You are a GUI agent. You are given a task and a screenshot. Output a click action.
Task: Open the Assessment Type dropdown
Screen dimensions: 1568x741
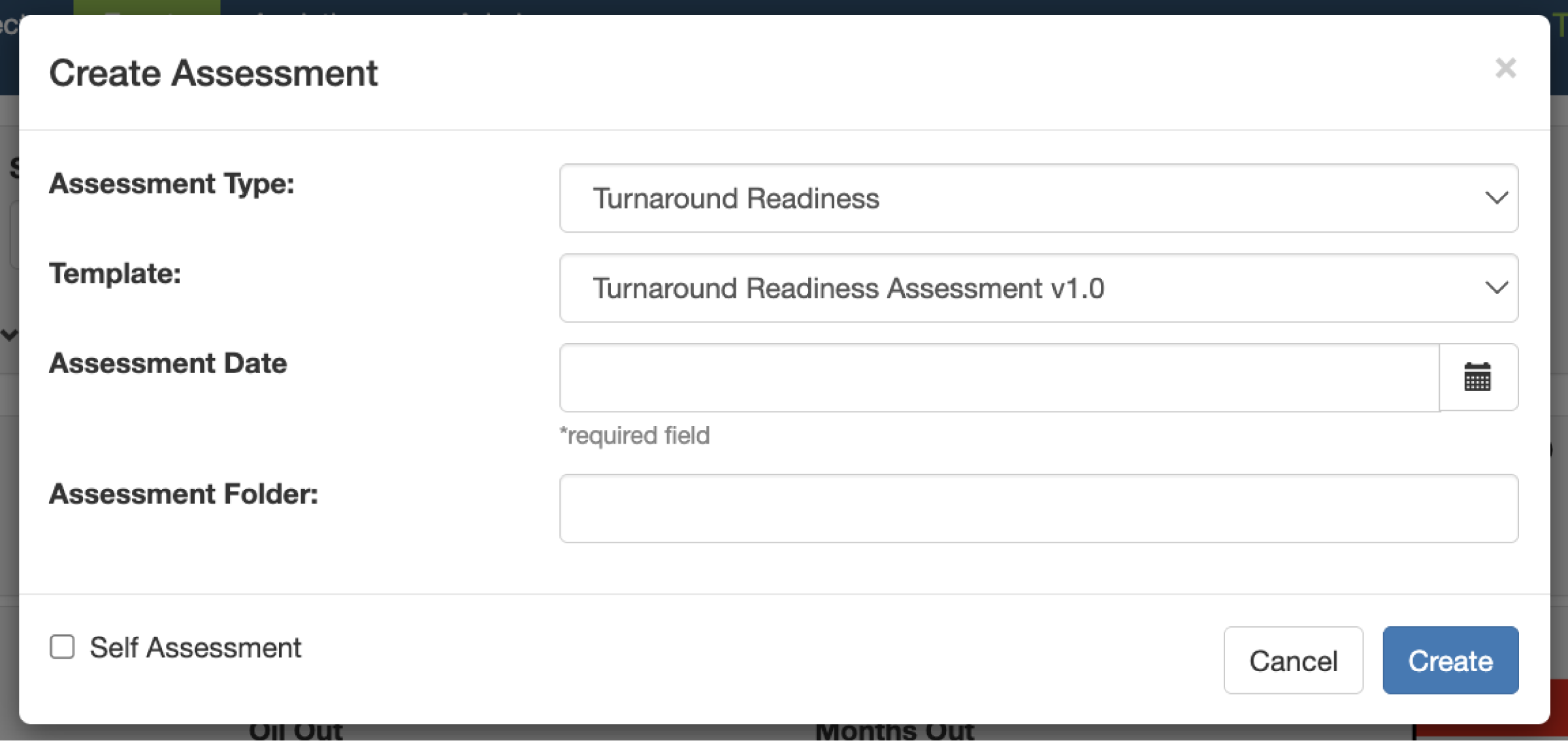1038,198
